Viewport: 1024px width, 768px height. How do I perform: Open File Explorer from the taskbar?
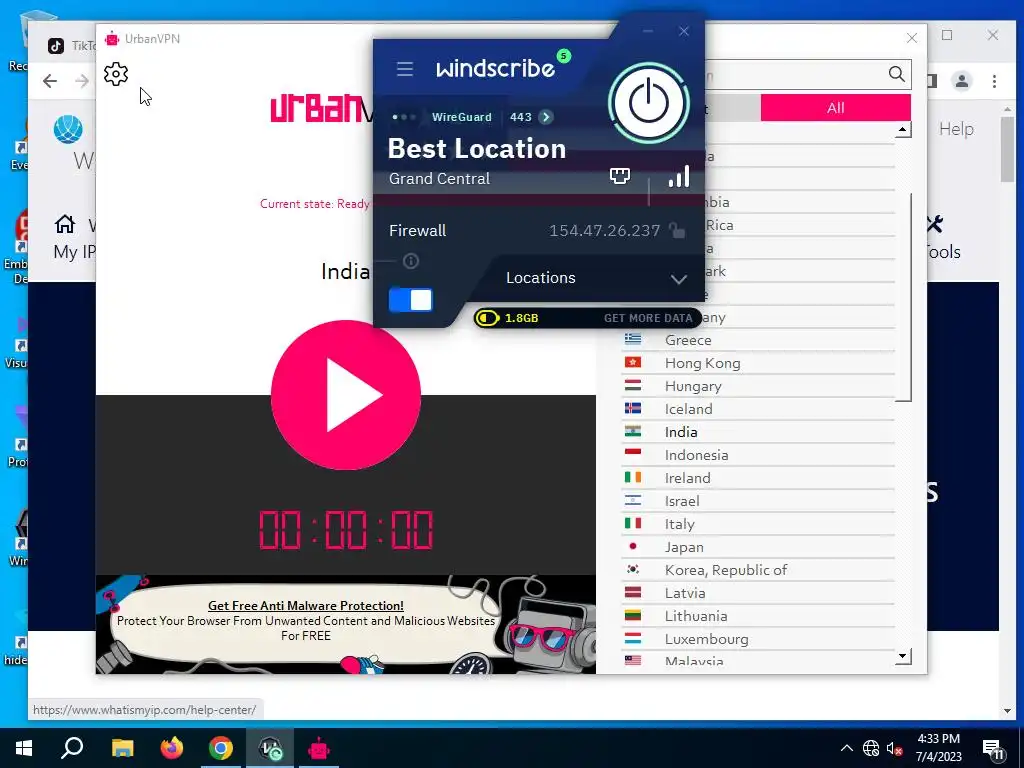point(122,748)
